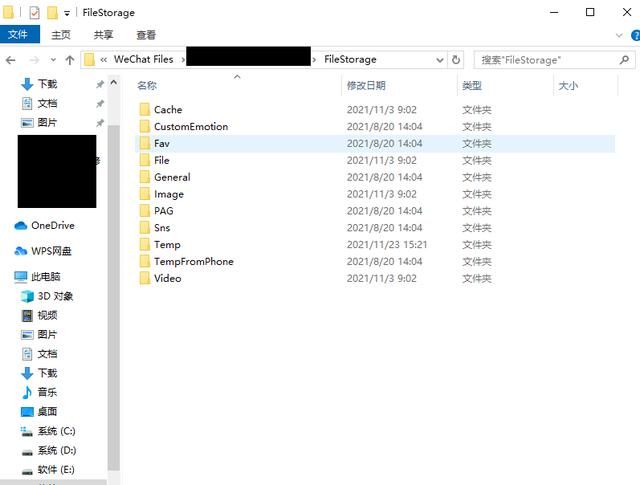Viewport: 640px width, 485px height.
Task: Refresh the current folder view
Action: tap(457, 60)
